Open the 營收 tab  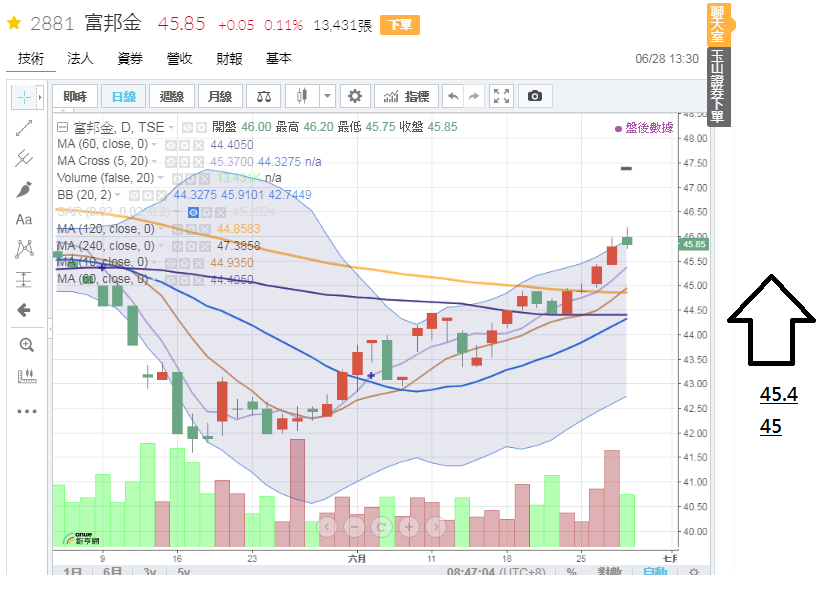click(x=179, y=58)
